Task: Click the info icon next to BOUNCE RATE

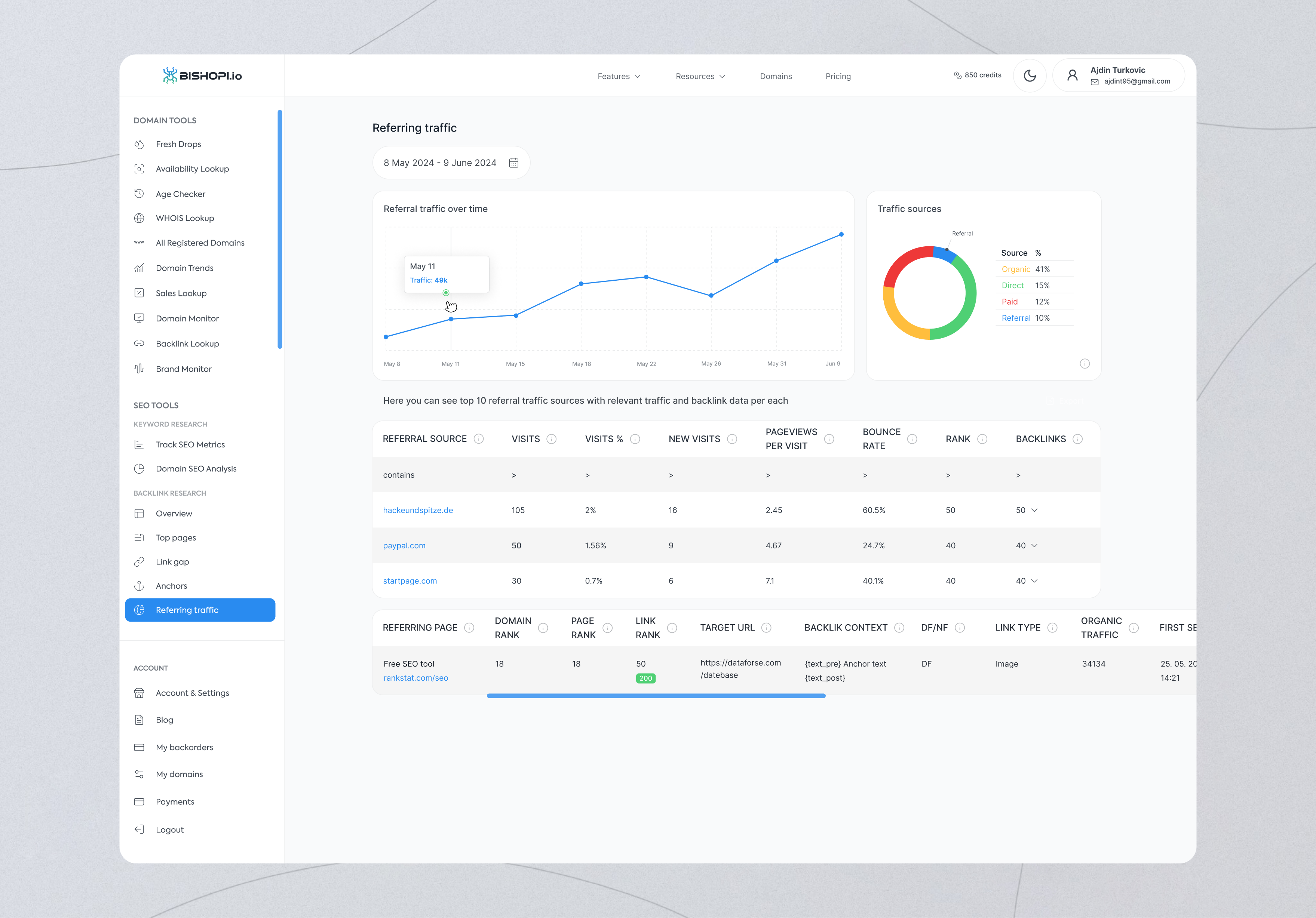Action: pos(912,438)
